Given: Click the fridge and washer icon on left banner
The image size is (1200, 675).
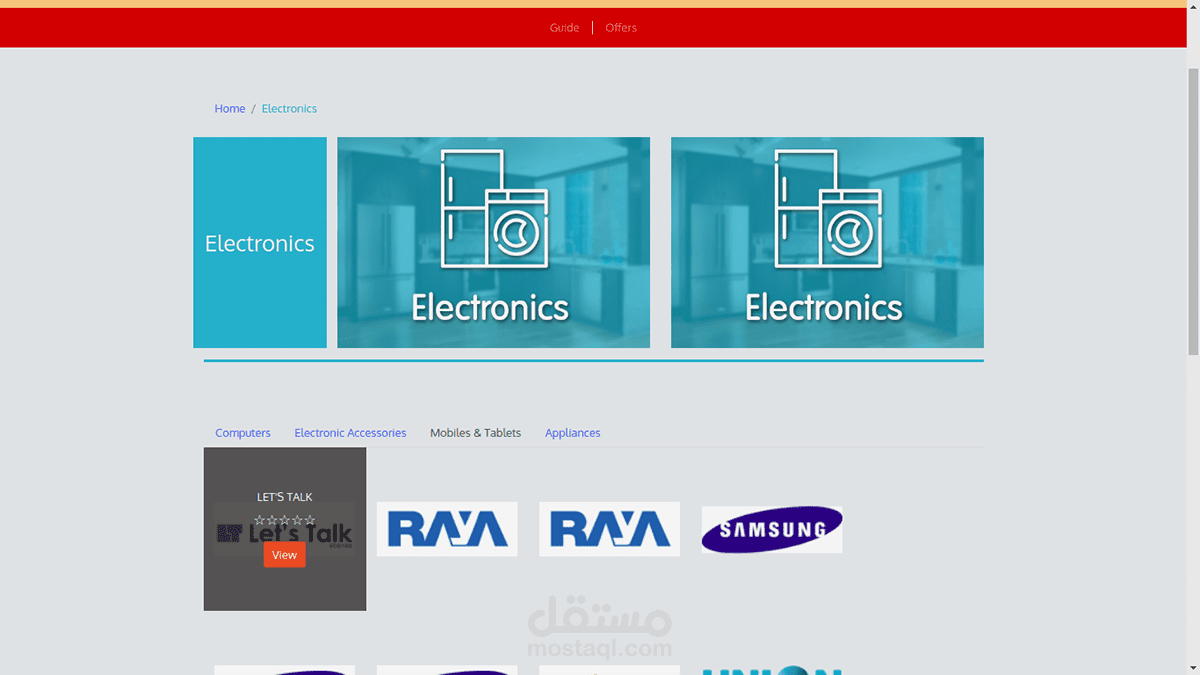Looking at the screenshot, I should tap(495, 209).
